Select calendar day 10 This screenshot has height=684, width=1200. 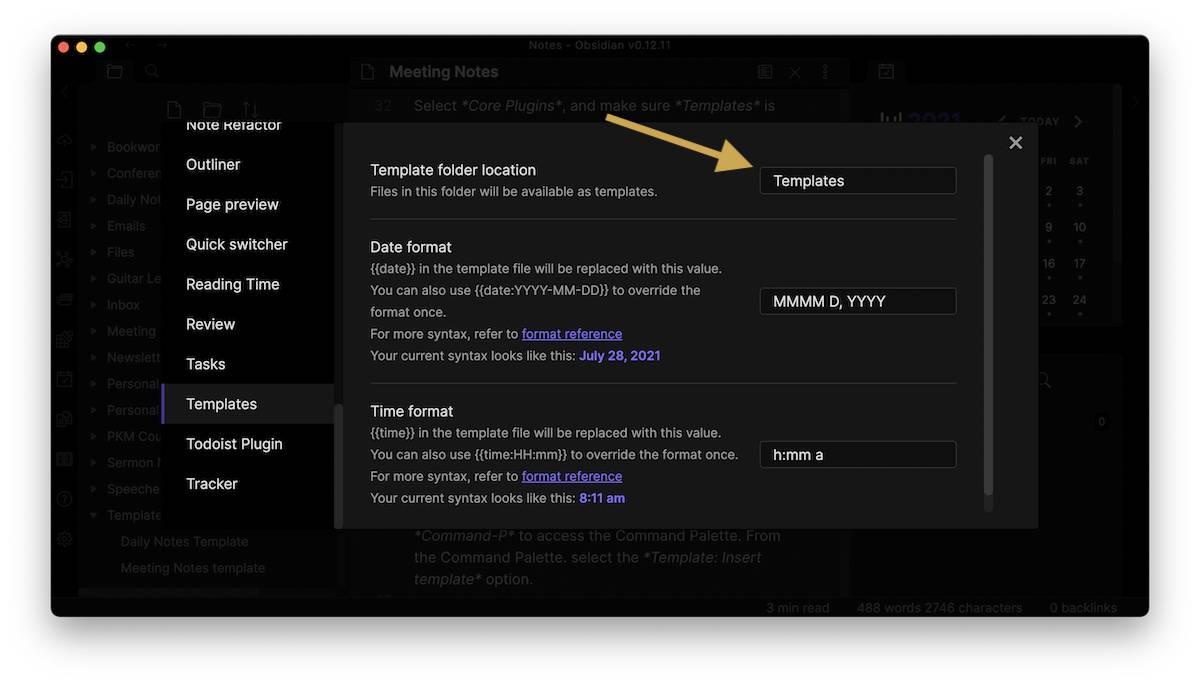1080,227
